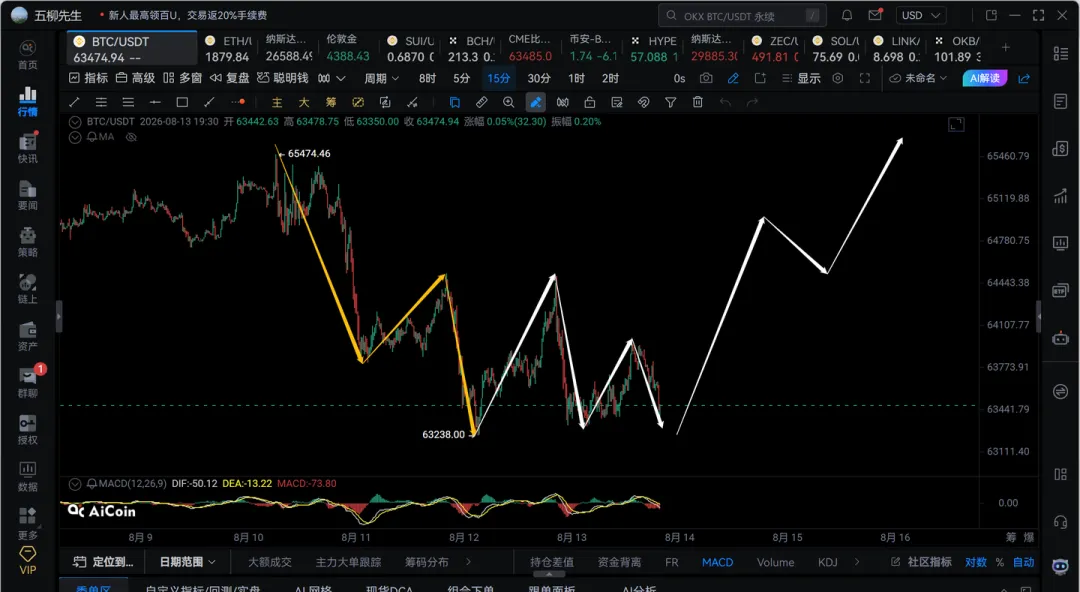Screen dimensions: 1080x592
Task: Open the mail messages icon
Action: click(875, 15)
